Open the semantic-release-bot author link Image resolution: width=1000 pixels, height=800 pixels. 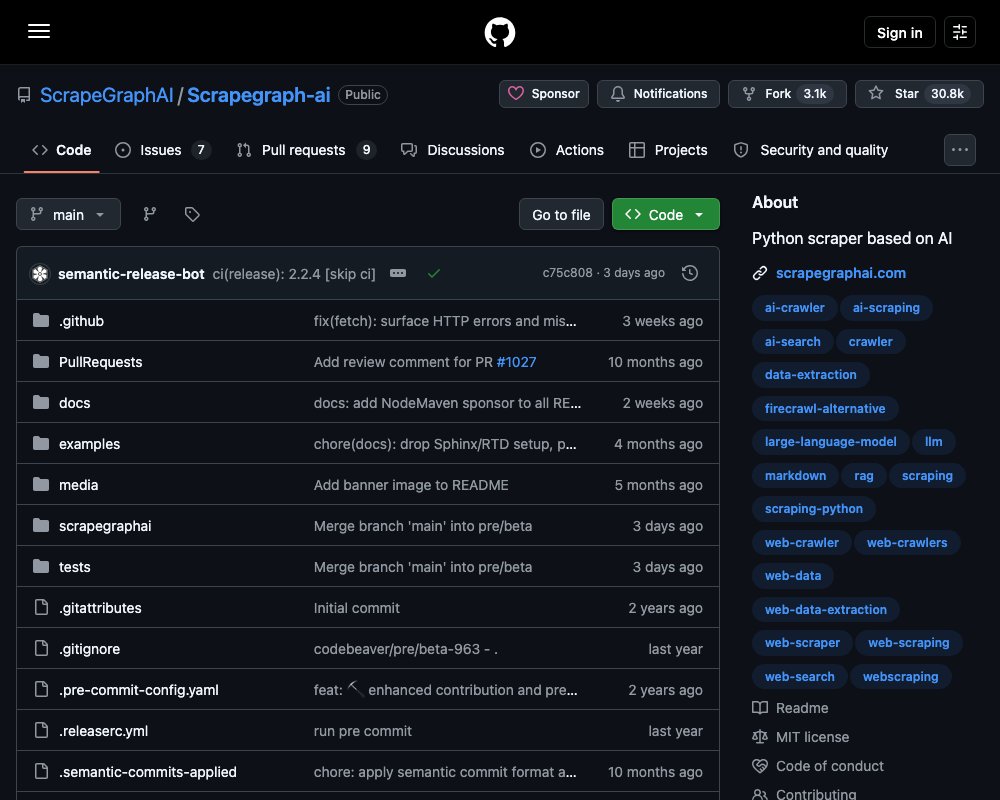[131, 274]
